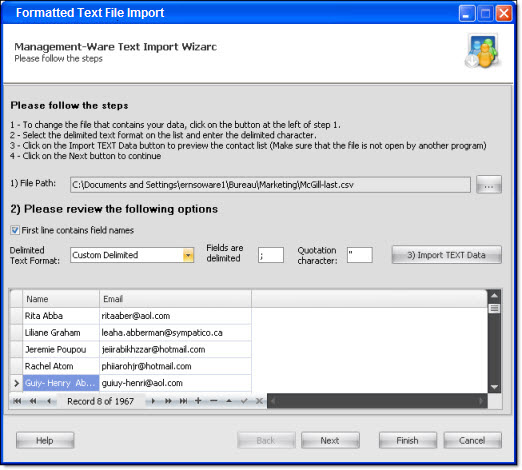Viewport: 522px width, 470px height.
Task: Click the edit record triangle icon
Action: (229, 401)
